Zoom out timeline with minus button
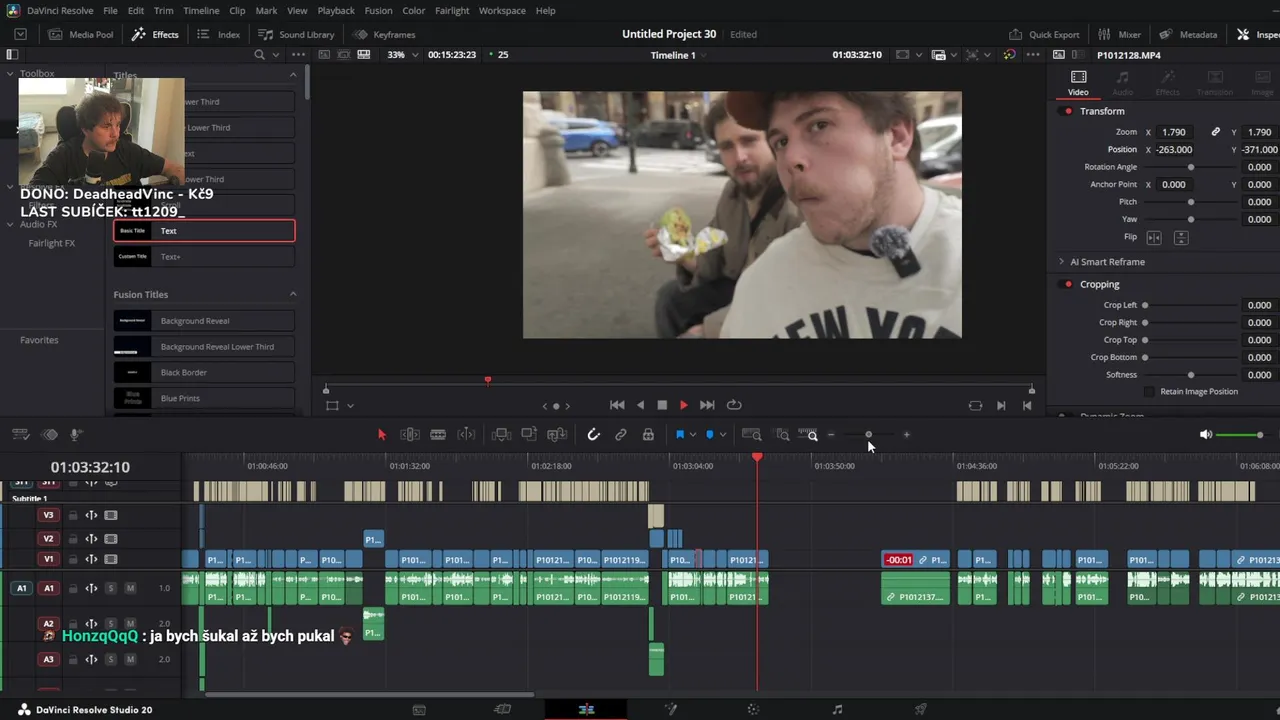This screenshot has height=720, width=1280. (x=831, y=435)
